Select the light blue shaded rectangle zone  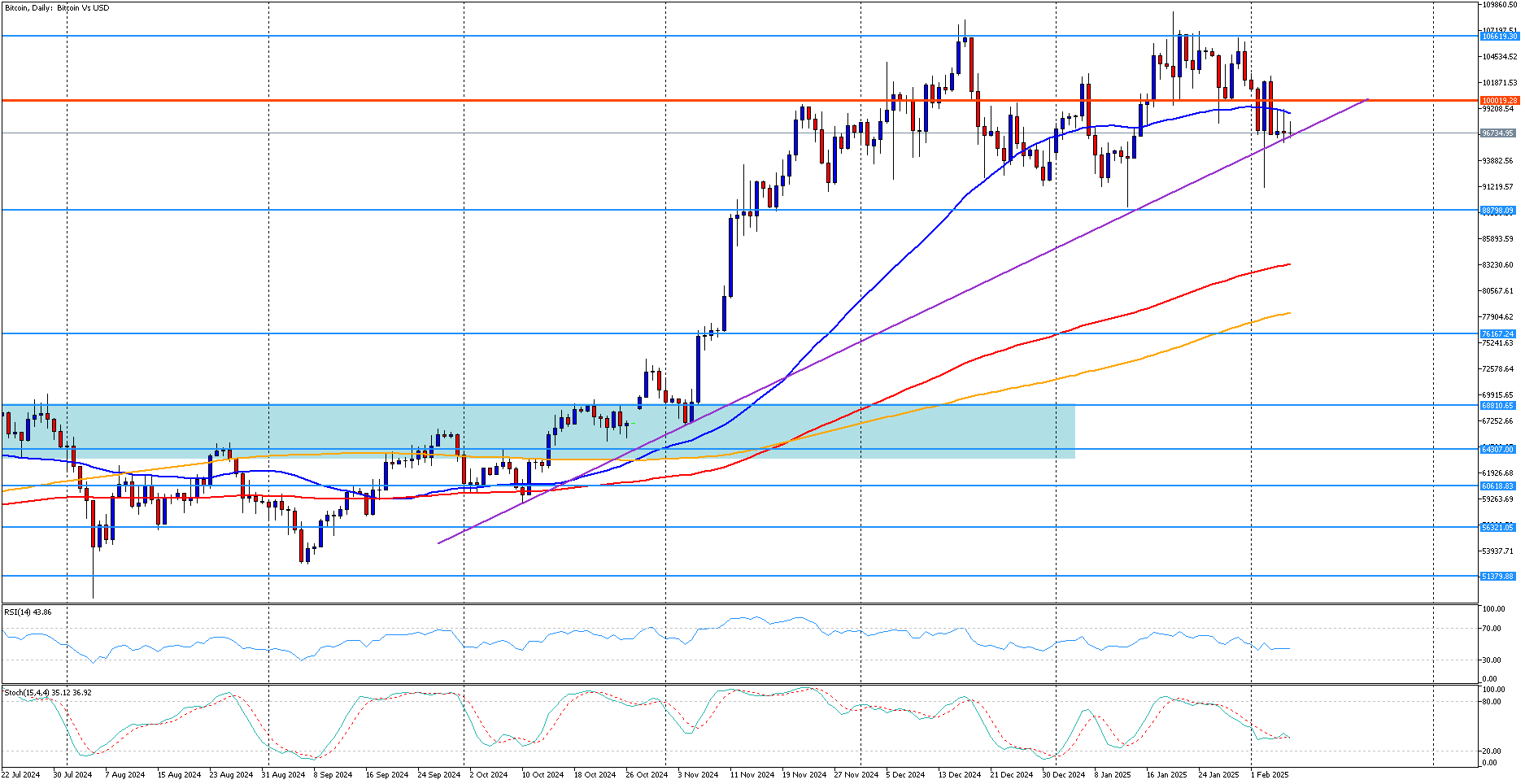coord(538,431)
